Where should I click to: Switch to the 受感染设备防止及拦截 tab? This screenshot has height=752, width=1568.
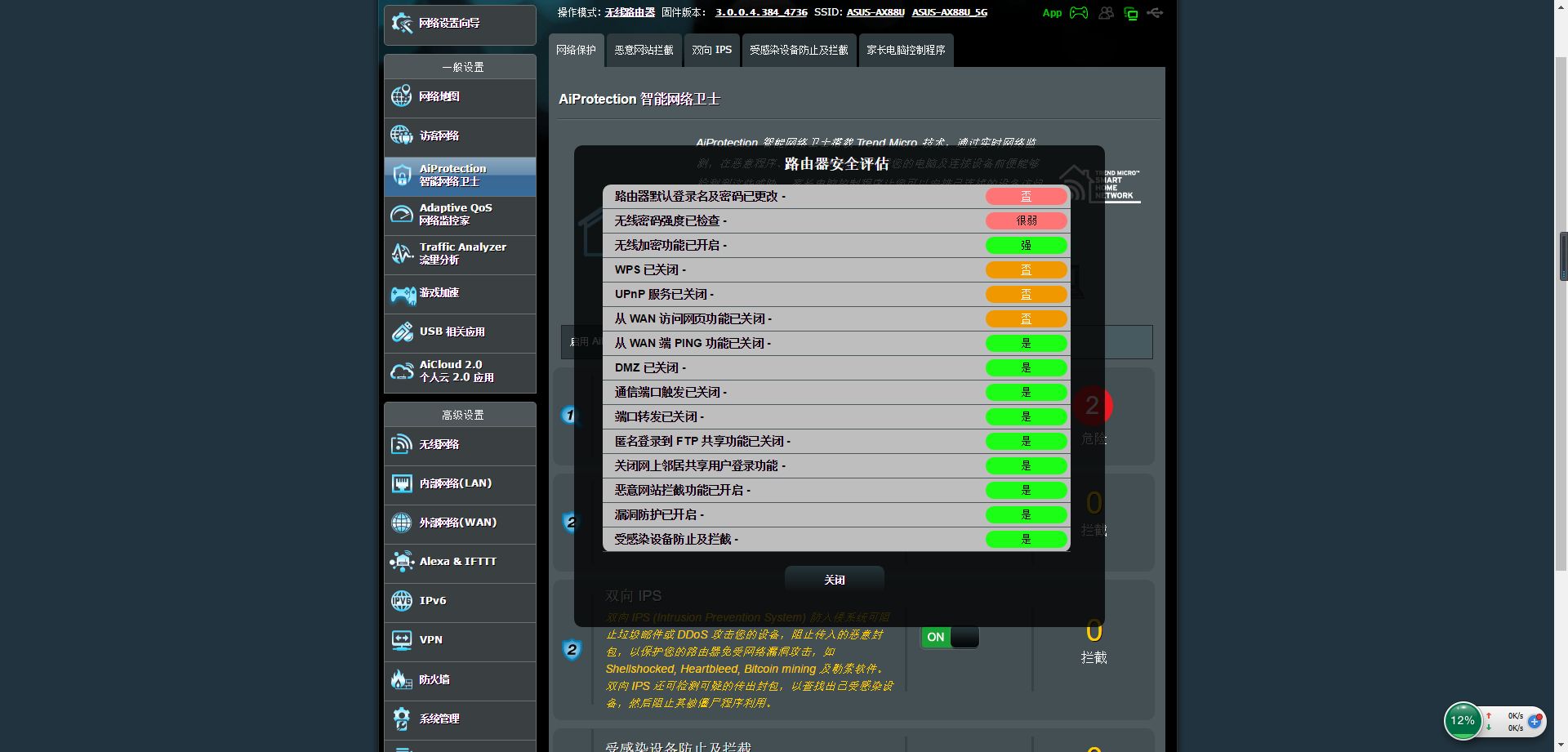tap(799, 50)
